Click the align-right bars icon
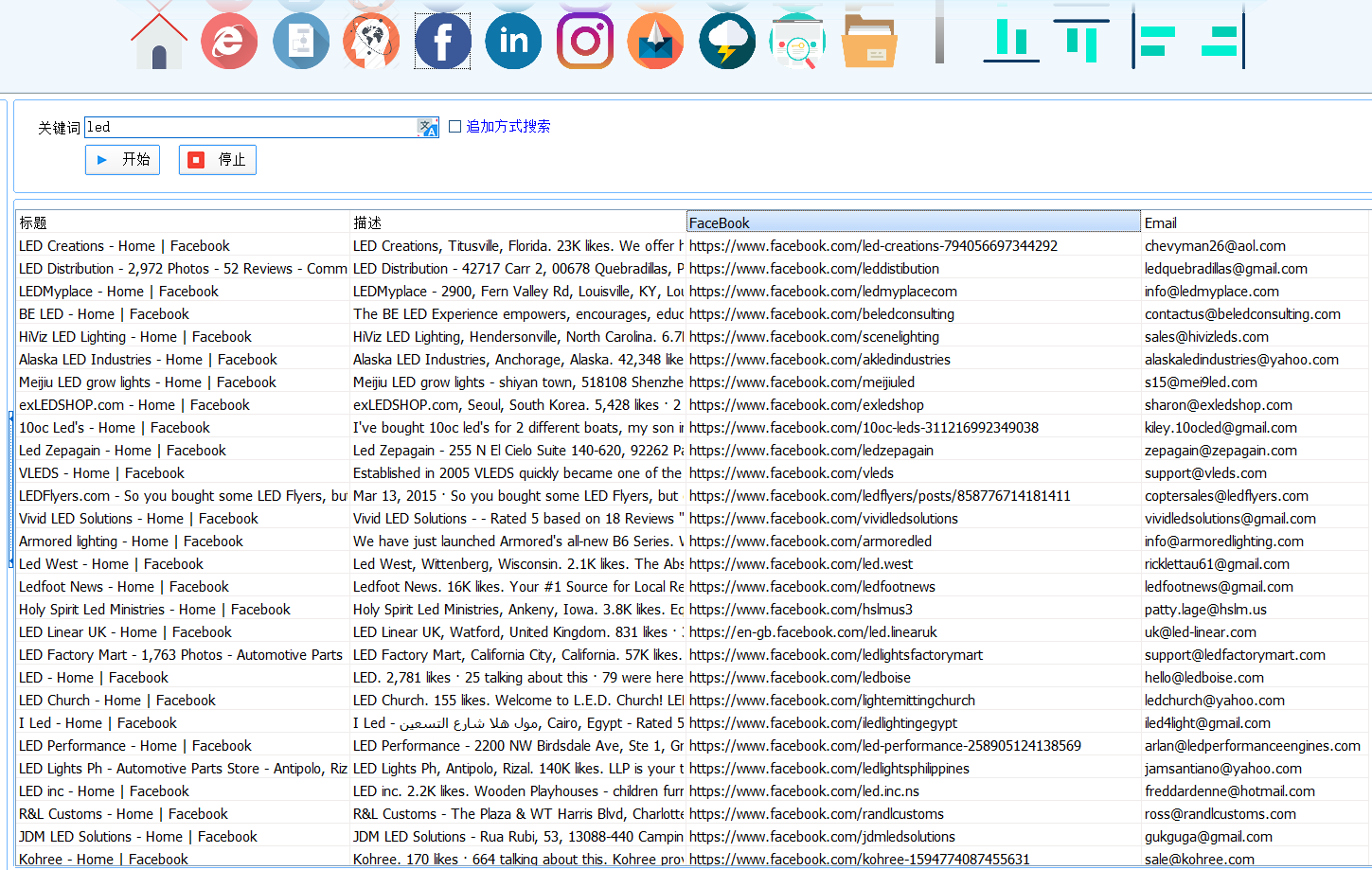 point(1222,41)
